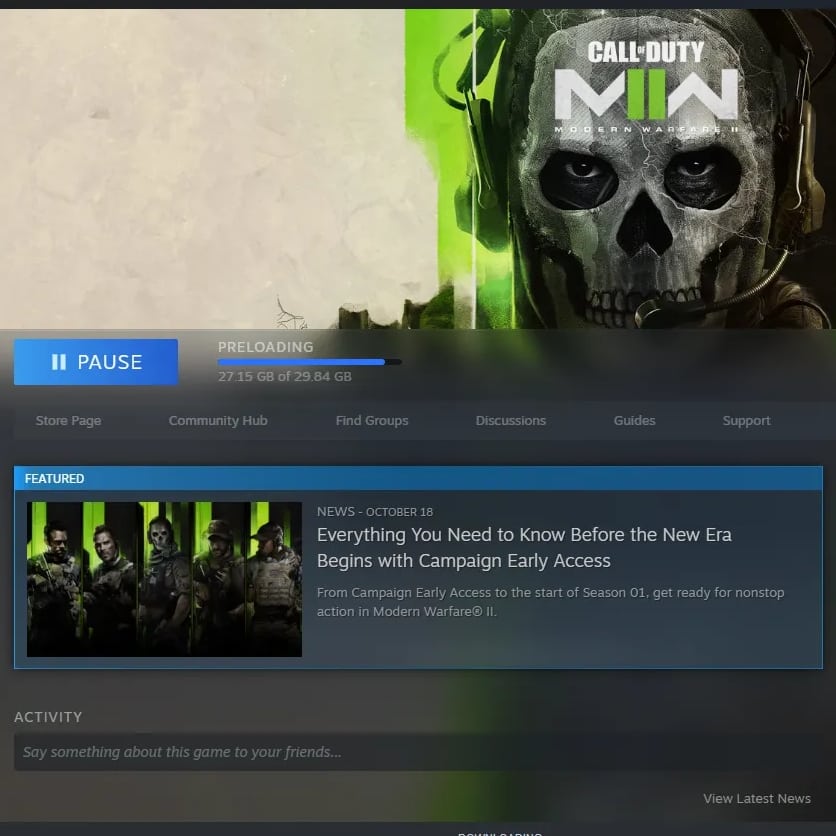Screen dimensions: 836x836
Task: Open the Store Page tab
Action: point(68,421)
